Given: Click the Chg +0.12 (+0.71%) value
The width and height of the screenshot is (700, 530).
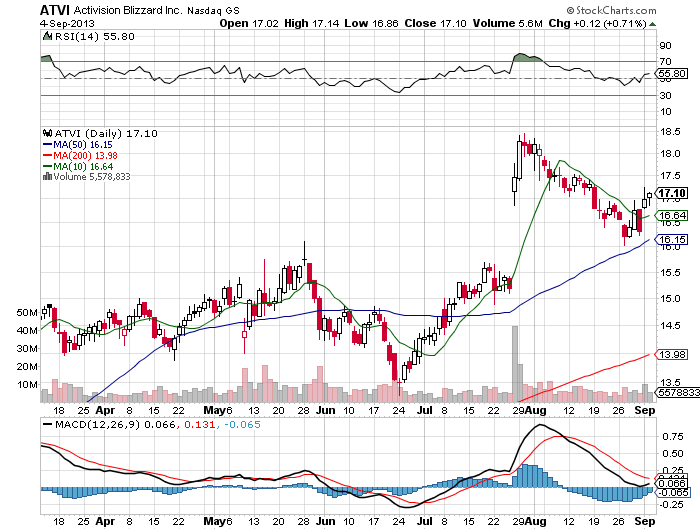Looking at the screenshot, I should pyautogui.click(x=597, y=23).
